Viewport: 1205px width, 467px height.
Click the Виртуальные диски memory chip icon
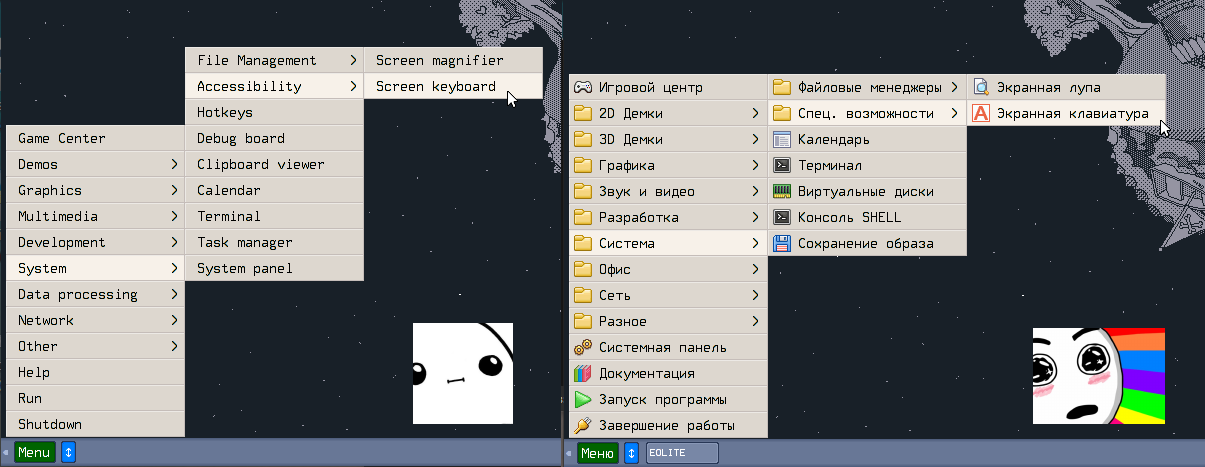(782, 192)
